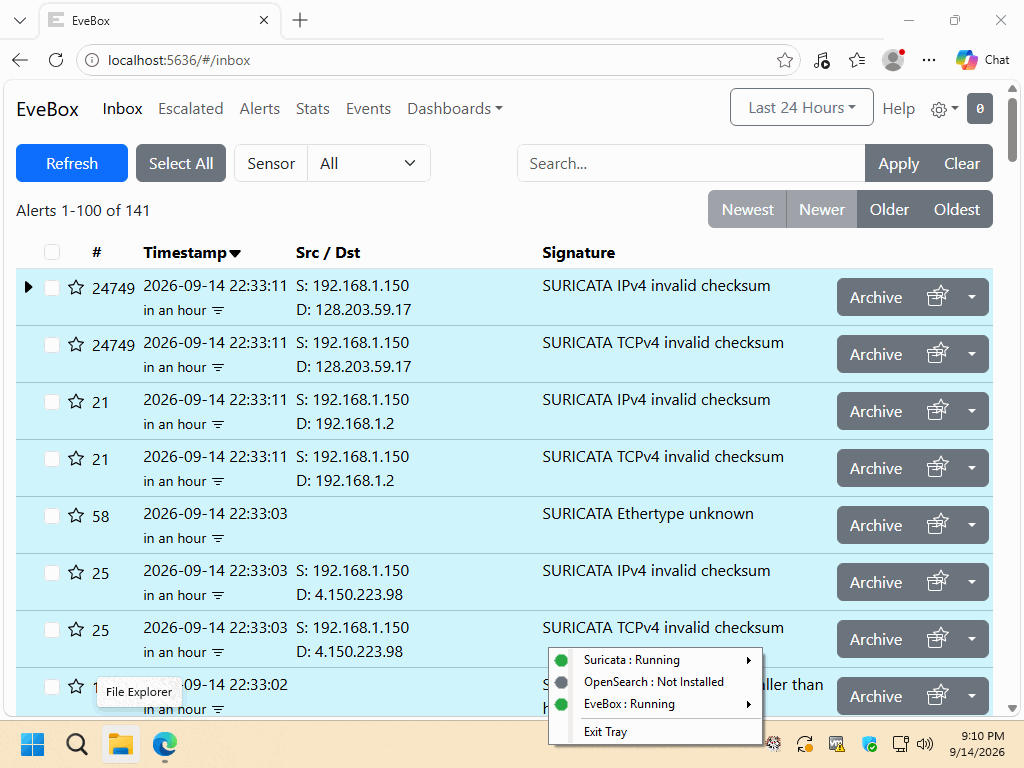Clear the search filter
Screen dimensions: 1024x768
[x=962, y=163]
